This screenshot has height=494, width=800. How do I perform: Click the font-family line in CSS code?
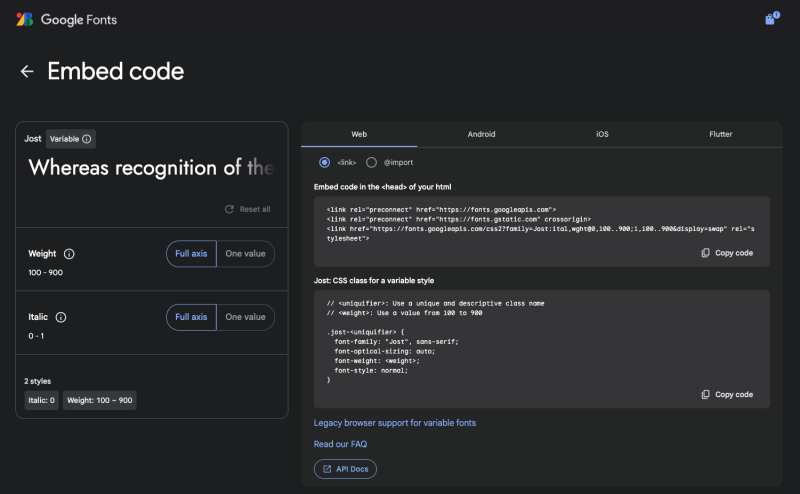(396, 341)
